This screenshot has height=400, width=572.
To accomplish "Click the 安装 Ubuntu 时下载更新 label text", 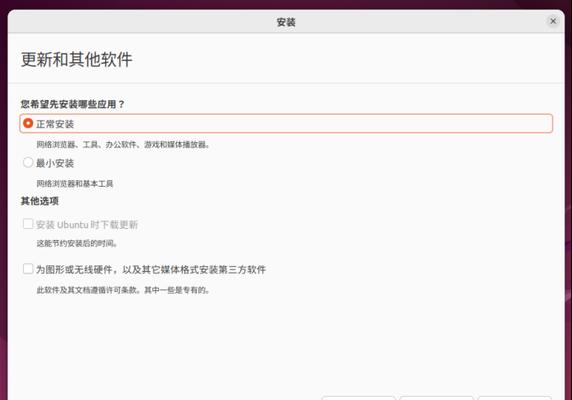I will pos(87,224).
